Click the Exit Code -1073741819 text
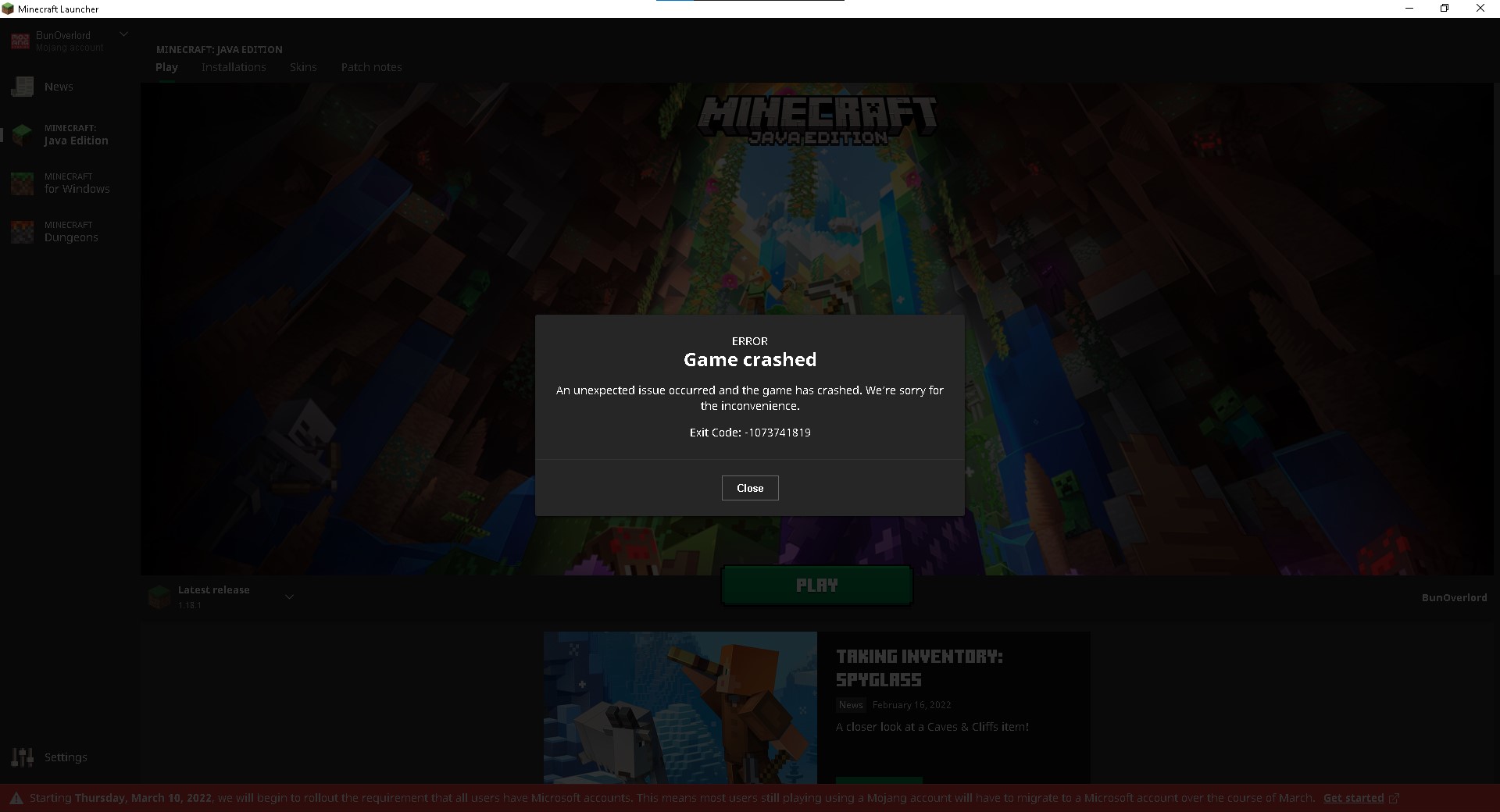1500x812 pixels. (x=750, y=433)
